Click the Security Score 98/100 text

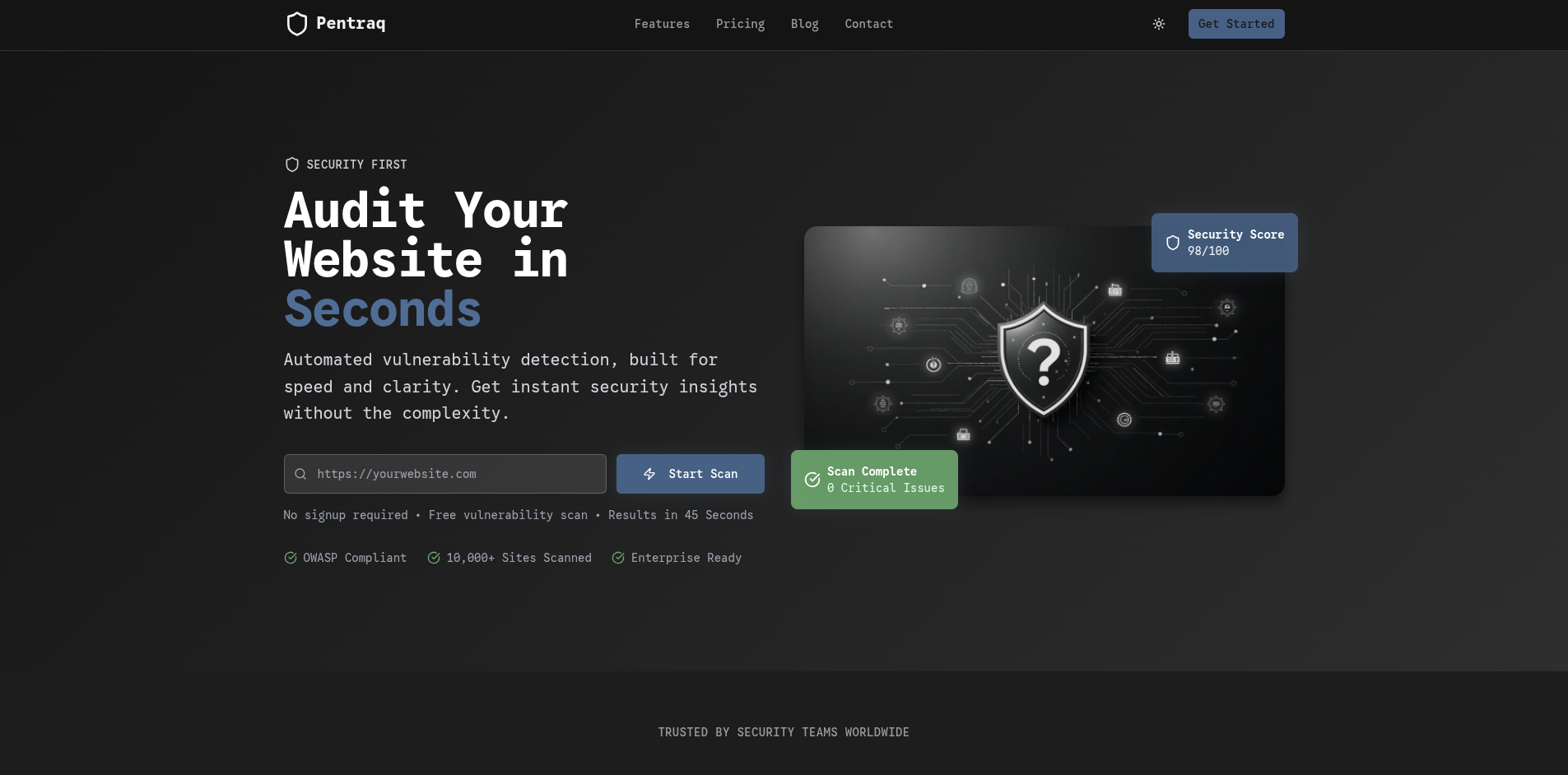[x=1235, y=243]
